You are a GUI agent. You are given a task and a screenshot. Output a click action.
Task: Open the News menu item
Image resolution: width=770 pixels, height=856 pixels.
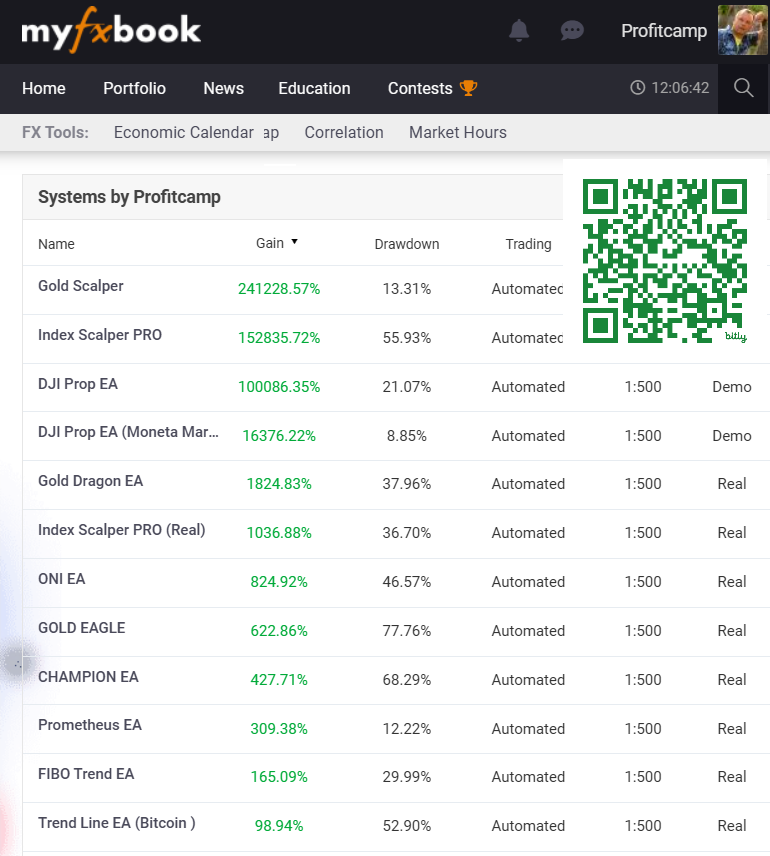[223, 88]
